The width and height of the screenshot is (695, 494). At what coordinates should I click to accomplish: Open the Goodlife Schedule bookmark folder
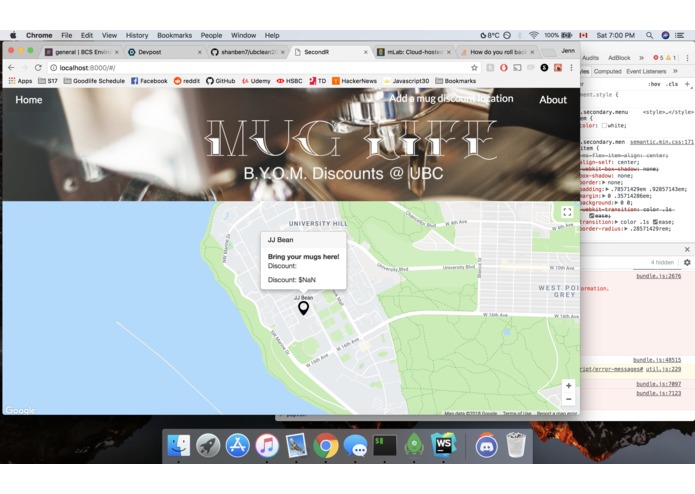point(94,81)
